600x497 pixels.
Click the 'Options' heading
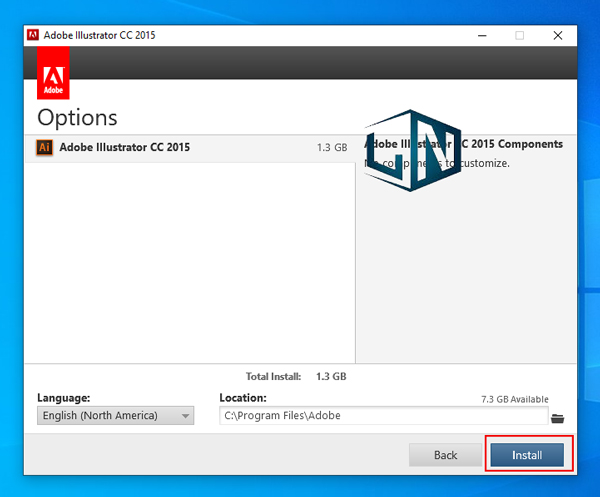click(x=77, y=118)
